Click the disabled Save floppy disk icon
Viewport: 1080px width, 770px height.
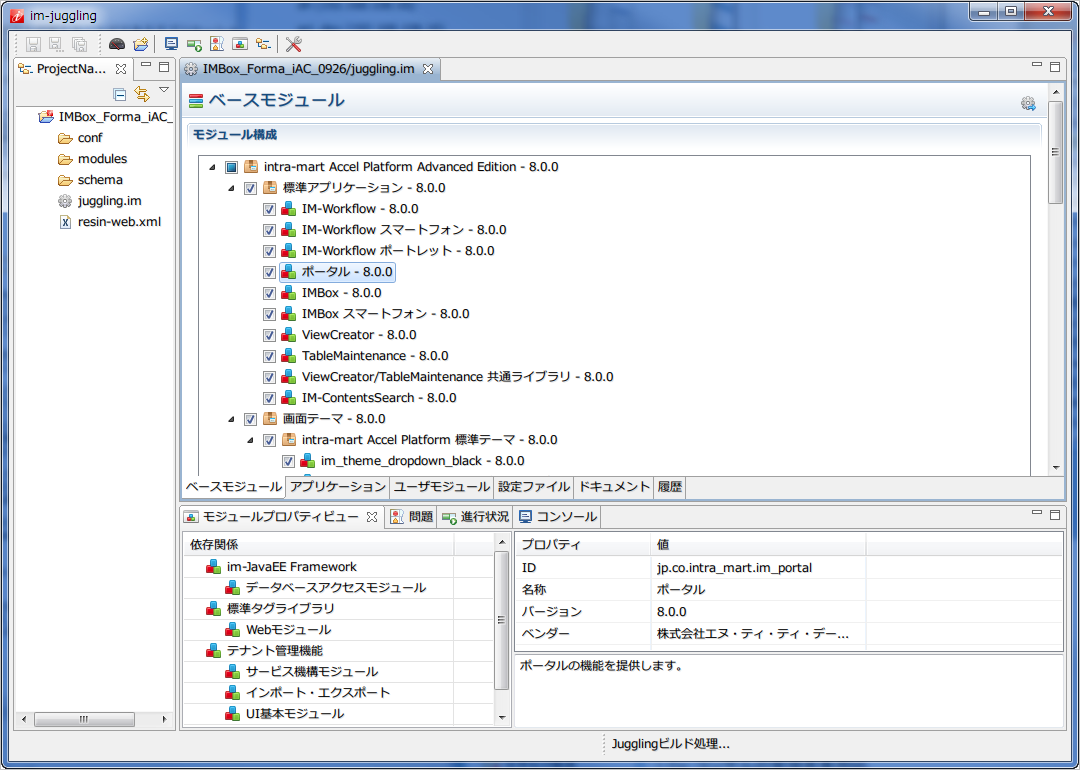(x=33, y=44)
